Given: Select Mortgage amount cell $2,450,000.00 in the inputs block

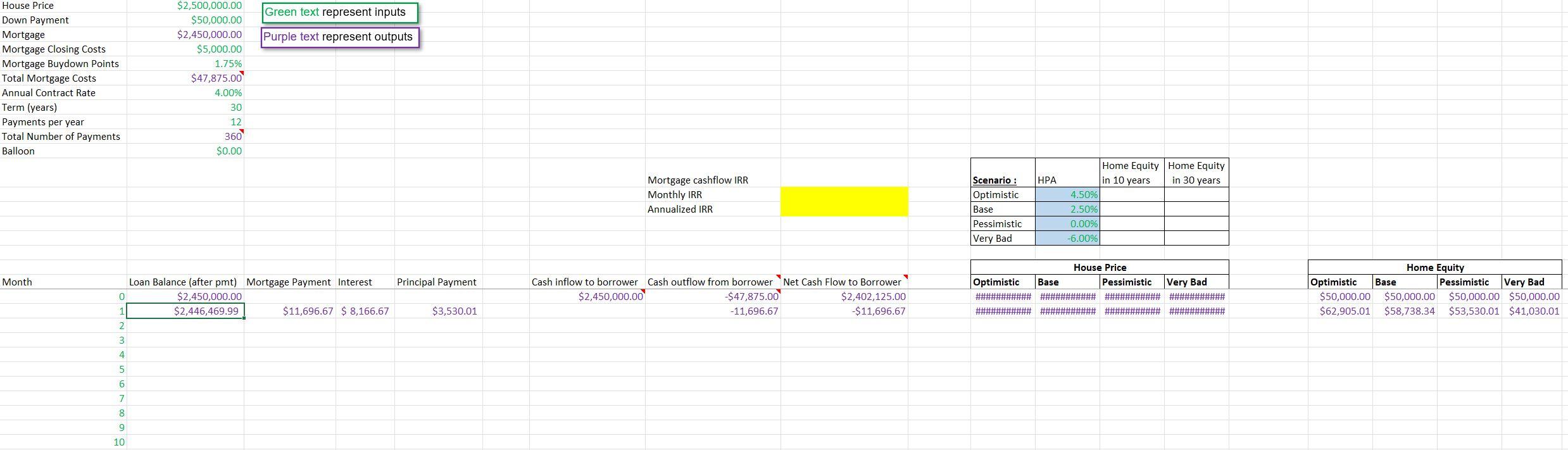Looking at the screenshot, I should pyautogui.click(x=209, y=35).
